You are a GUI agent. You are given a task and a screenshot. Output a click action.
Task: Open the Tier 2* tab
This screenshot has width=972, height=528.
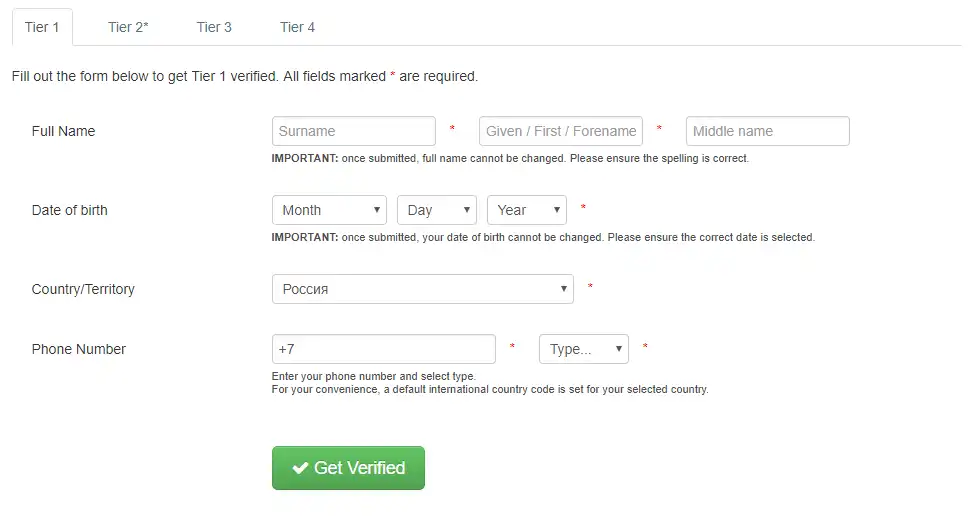point(128,27)
